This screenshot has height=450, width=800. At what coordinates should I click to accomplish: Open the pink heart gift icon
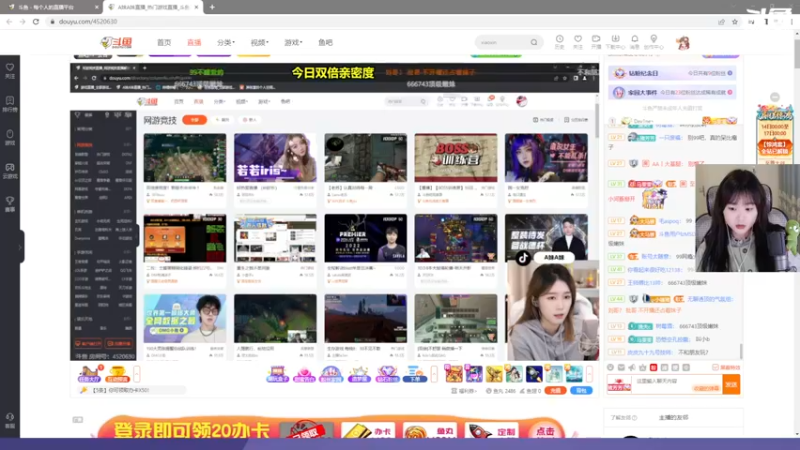click(x=304, y=374)
